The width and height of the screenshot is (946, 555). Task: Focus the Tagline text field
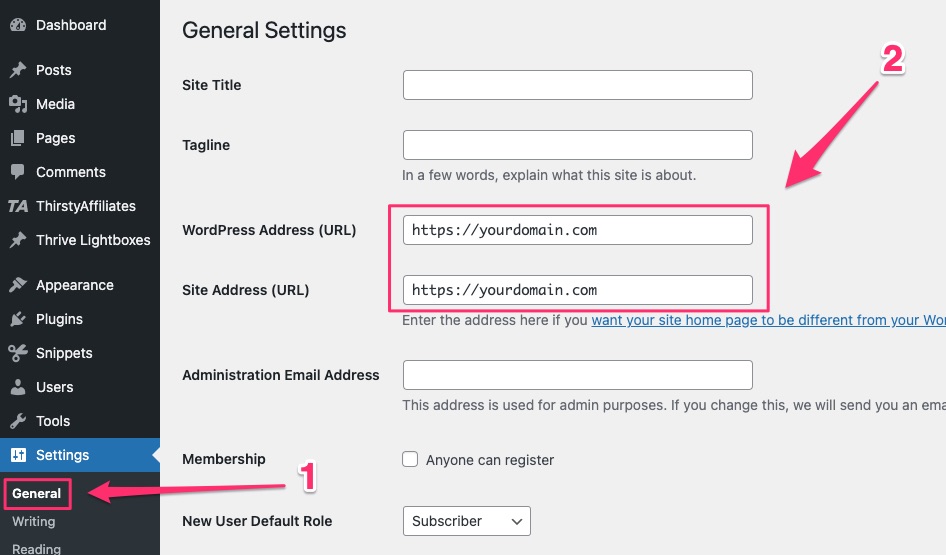pyautogui.click(x=577, y=145)
